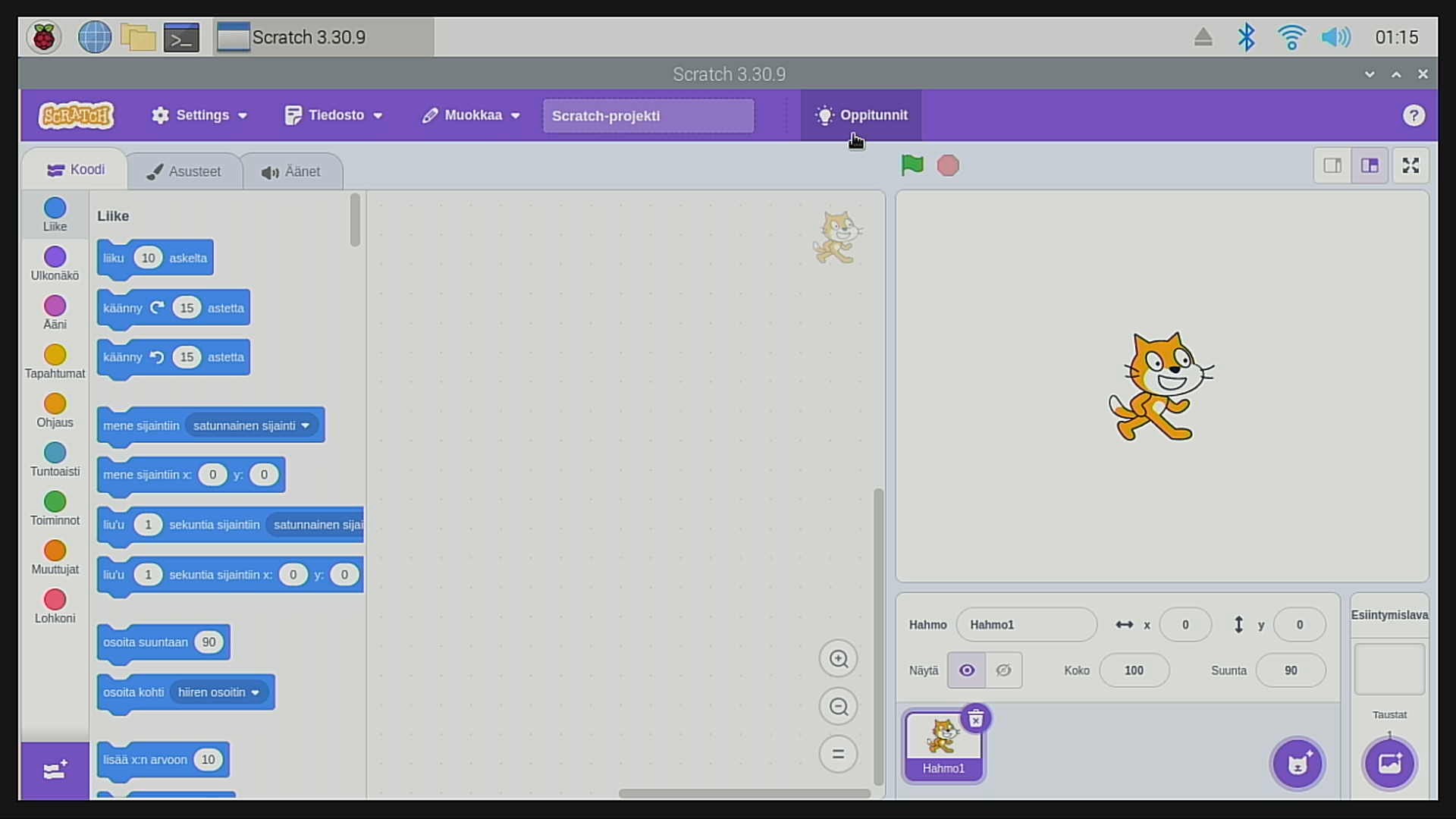Switch to the Äänet tab
1456x819 pixels.
[x=292, y=171]
